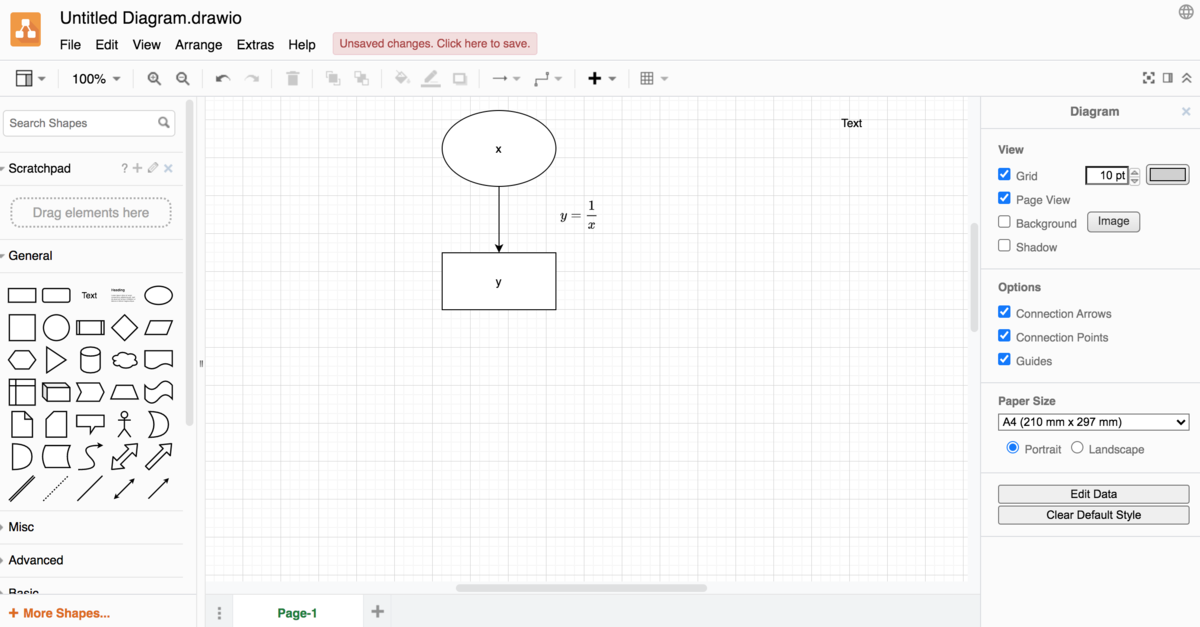This screenshot has height=627, width=1200.
Task: Add to scratchpad with plus icon
Action: (138, 168)
